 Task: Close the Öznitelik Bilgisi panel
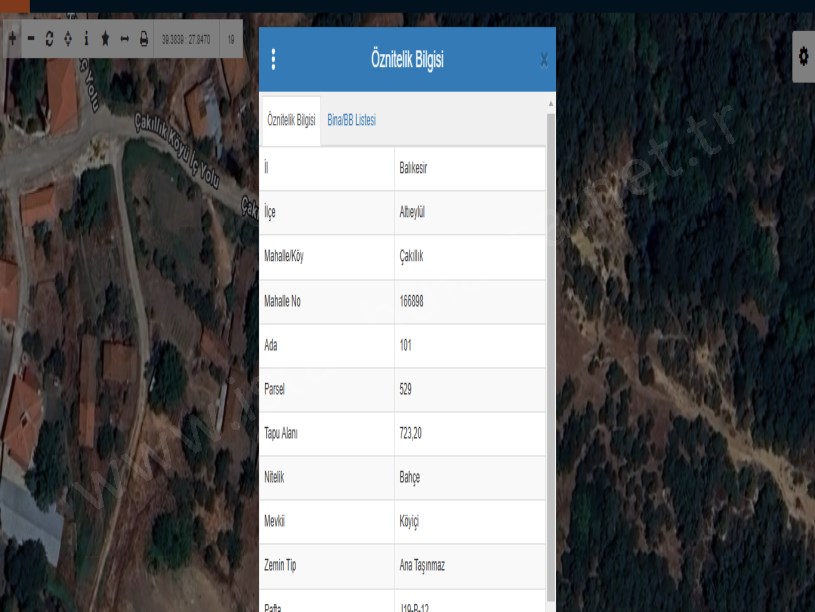543,61
